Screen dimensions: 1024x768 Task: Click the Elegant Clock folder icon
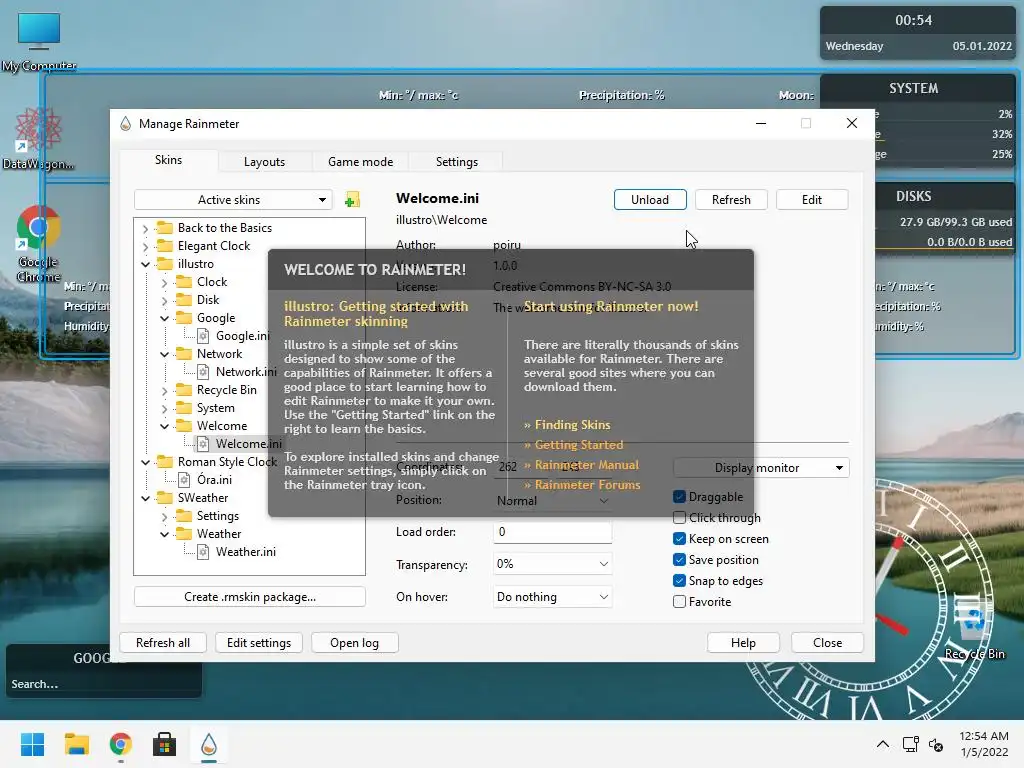(x=165, y=246)
